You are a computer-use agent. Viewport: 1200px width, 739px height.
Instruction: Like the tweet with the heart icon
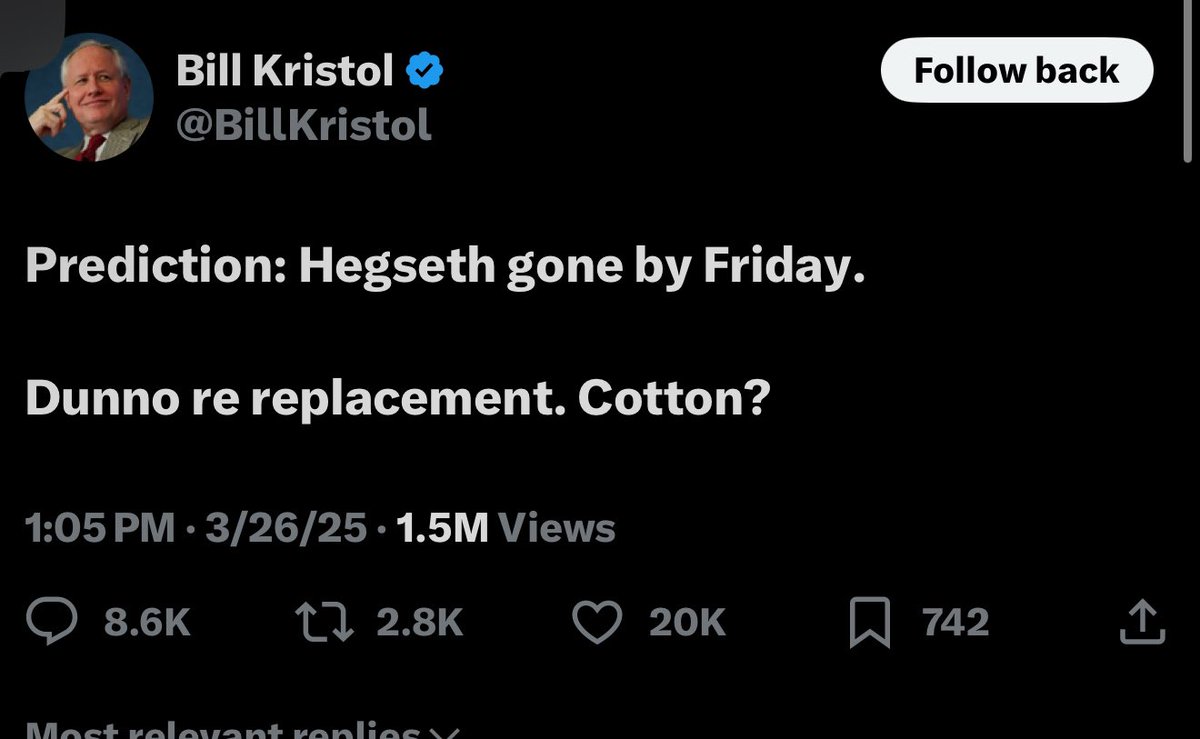pyautogui.click(x=597, y=622)
